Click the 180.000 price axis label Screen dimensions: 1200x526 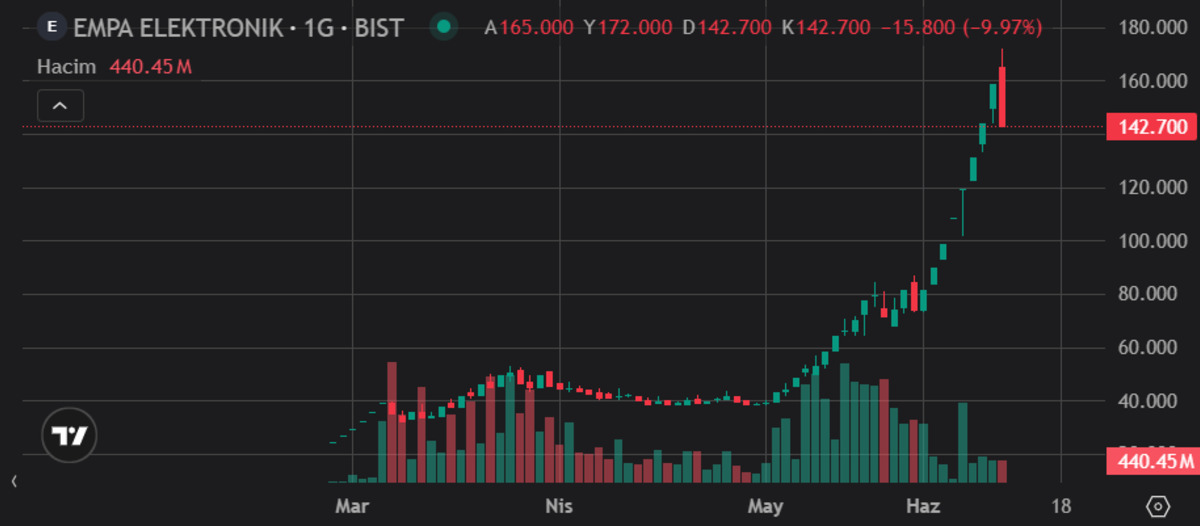pyautogui.click(x=1152, y=26)
